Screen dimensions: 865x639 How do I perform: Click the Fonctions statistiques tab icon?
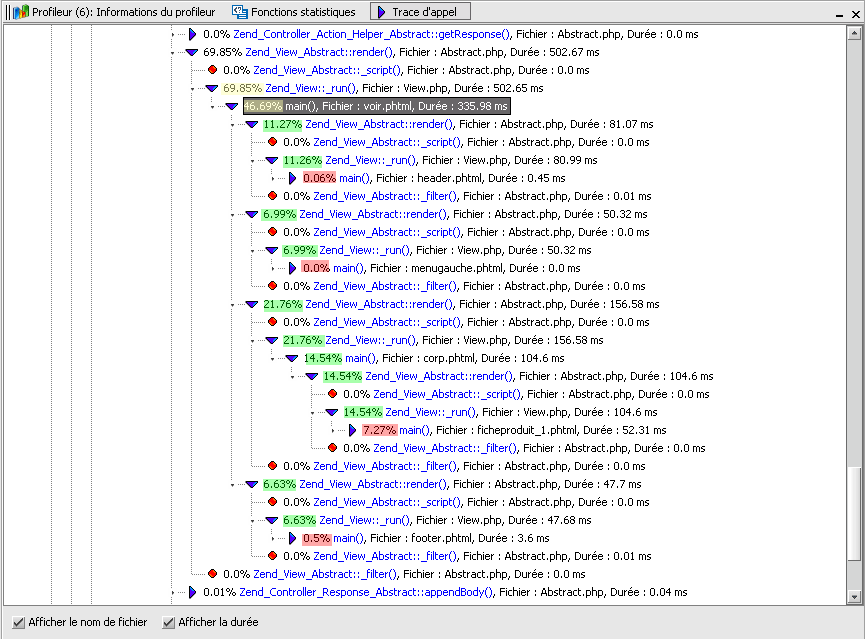point(239,12)
